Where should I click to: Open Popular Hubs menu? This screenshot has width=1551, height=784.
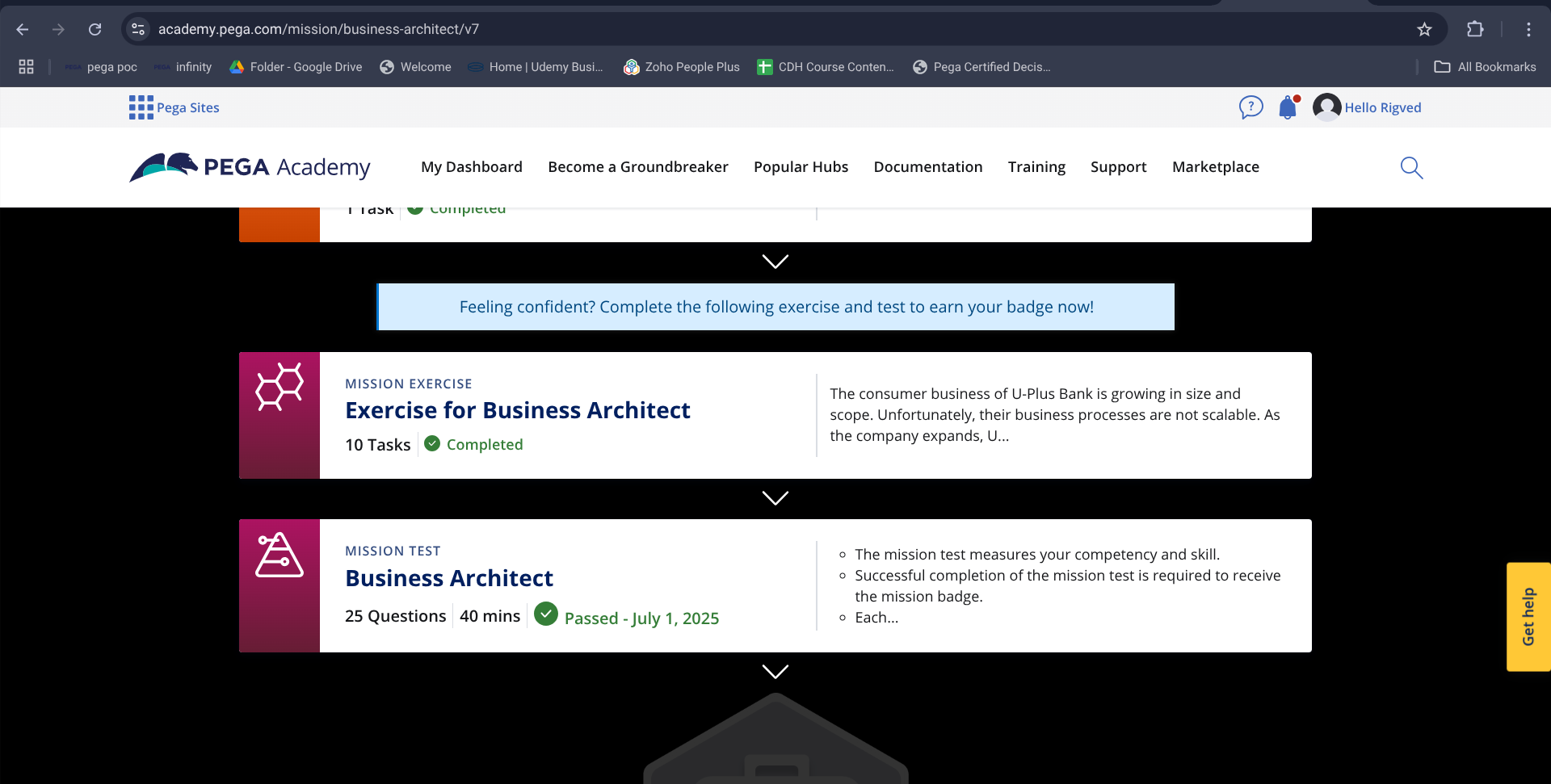(x=801, y=167)
